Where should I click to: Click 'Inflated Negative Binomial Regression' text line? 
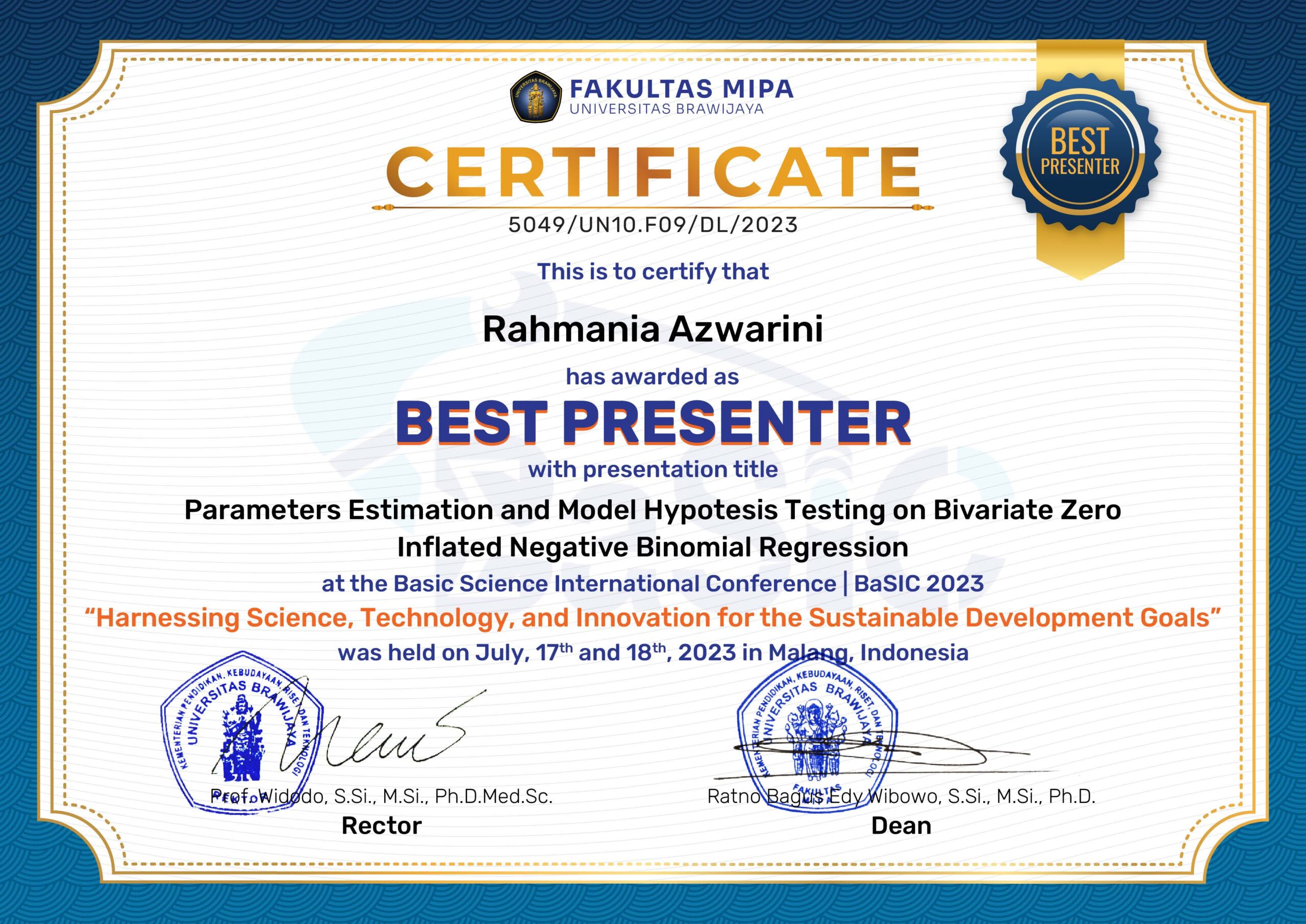pyautogui.click(x=652, y=547)
